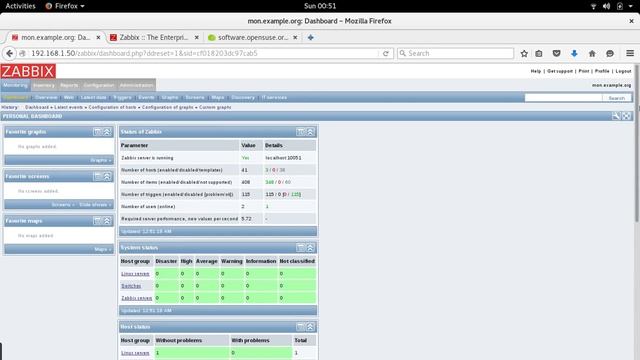Open the Slide shows dropdown under Favorite screens
Image resolution: width=640 pixels, height=360 pixels.
pyautogui.click(x=95, y=205)
